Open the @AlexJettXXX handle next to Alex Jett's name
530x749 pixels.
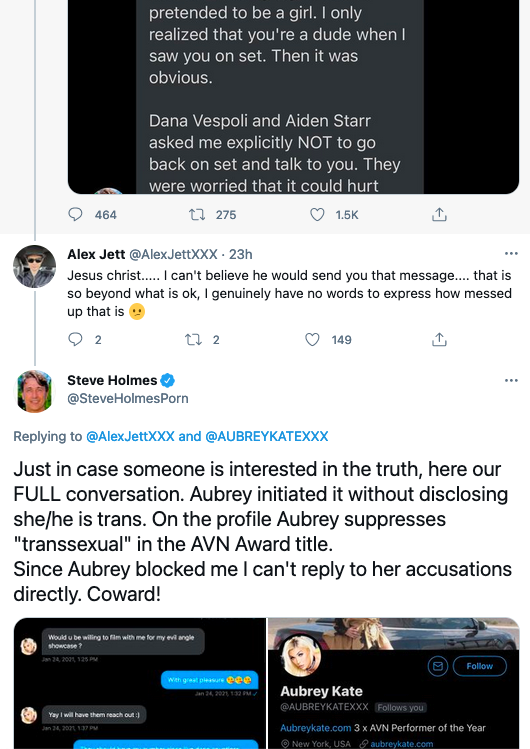(x=173, y=254)
